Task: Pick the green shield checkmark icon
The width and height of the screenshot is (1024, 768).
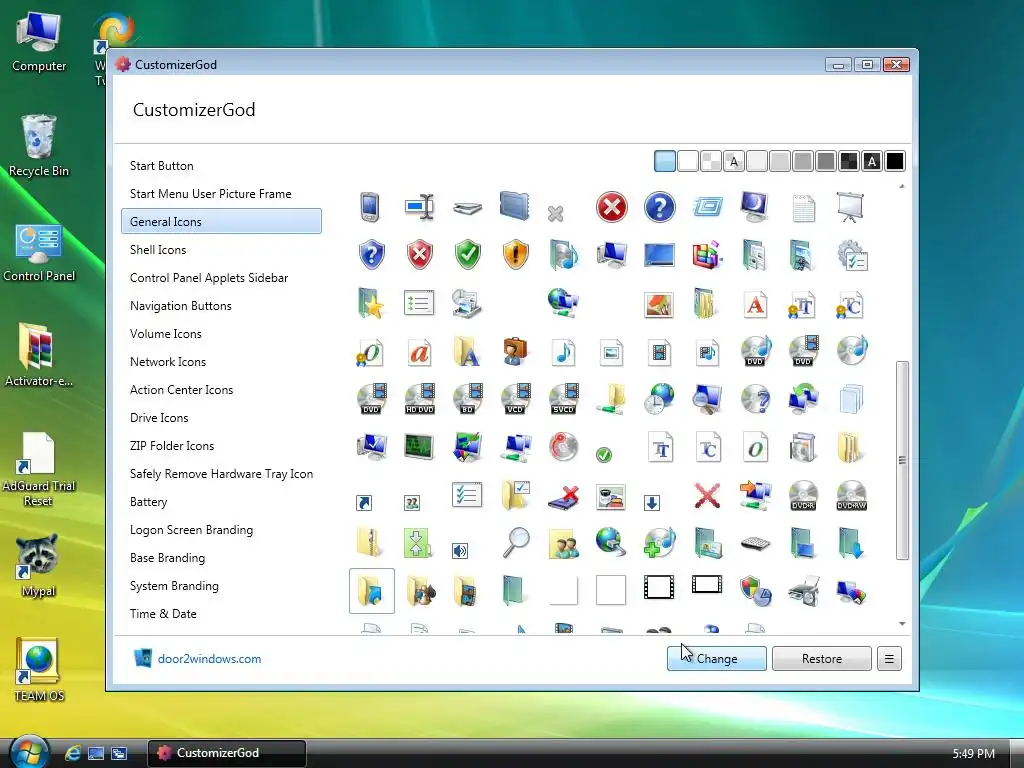Action: point(468,255)
